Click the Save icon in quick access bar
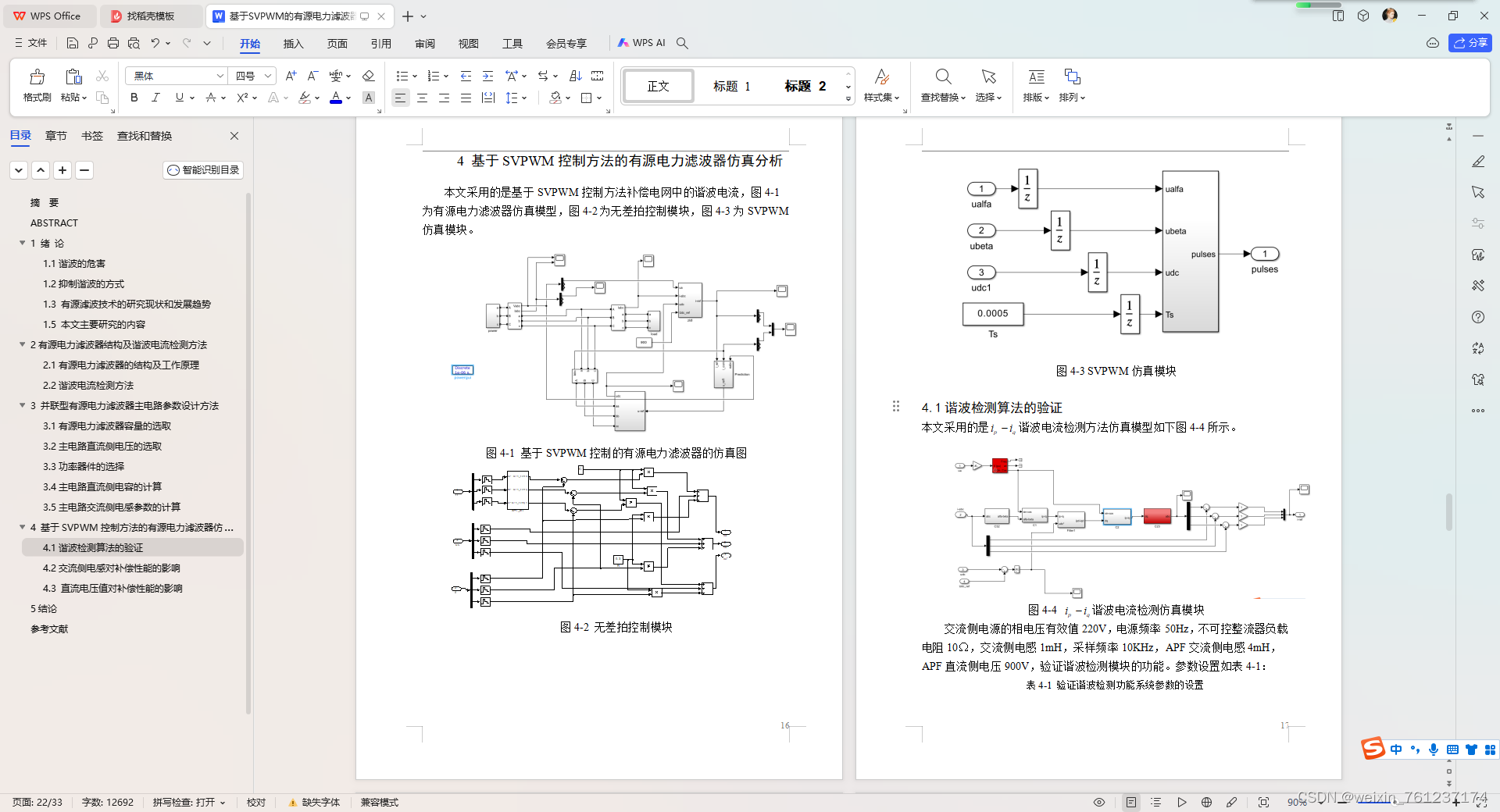 coord(72,43)
